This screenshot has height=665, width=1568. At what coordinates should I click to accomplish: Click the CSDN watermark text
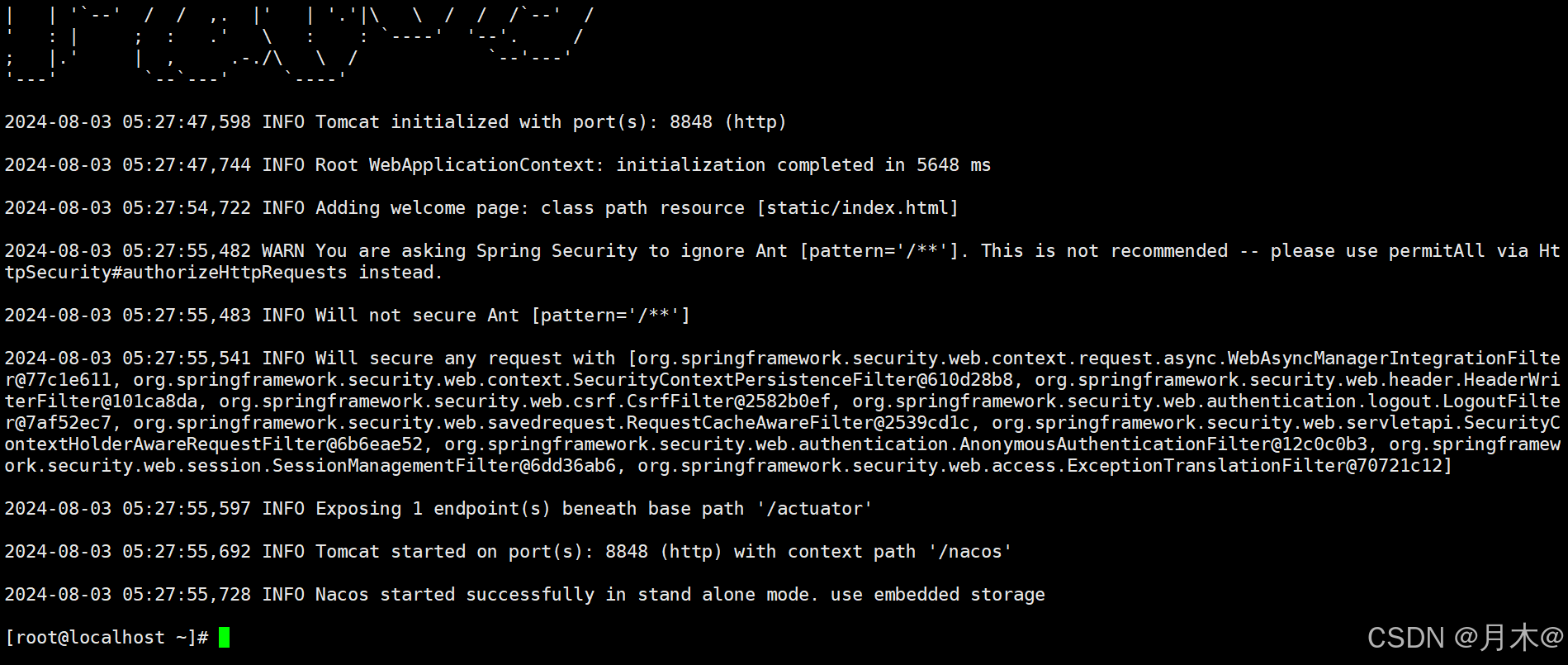click(1466, 637)
